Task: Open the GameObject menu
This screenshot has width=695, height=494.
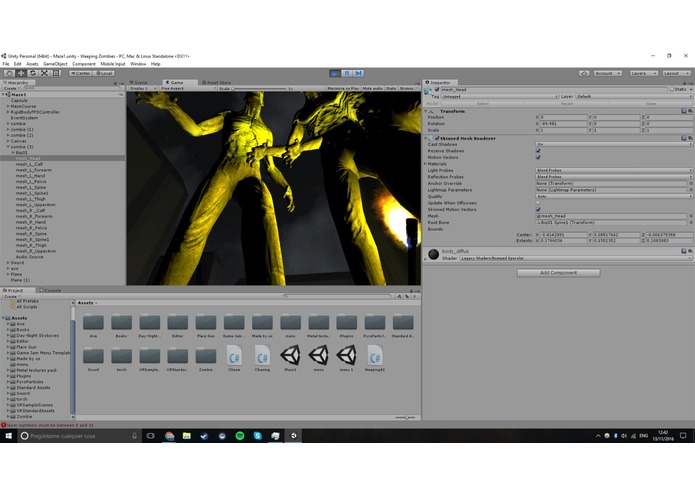Action: (55, 64)
